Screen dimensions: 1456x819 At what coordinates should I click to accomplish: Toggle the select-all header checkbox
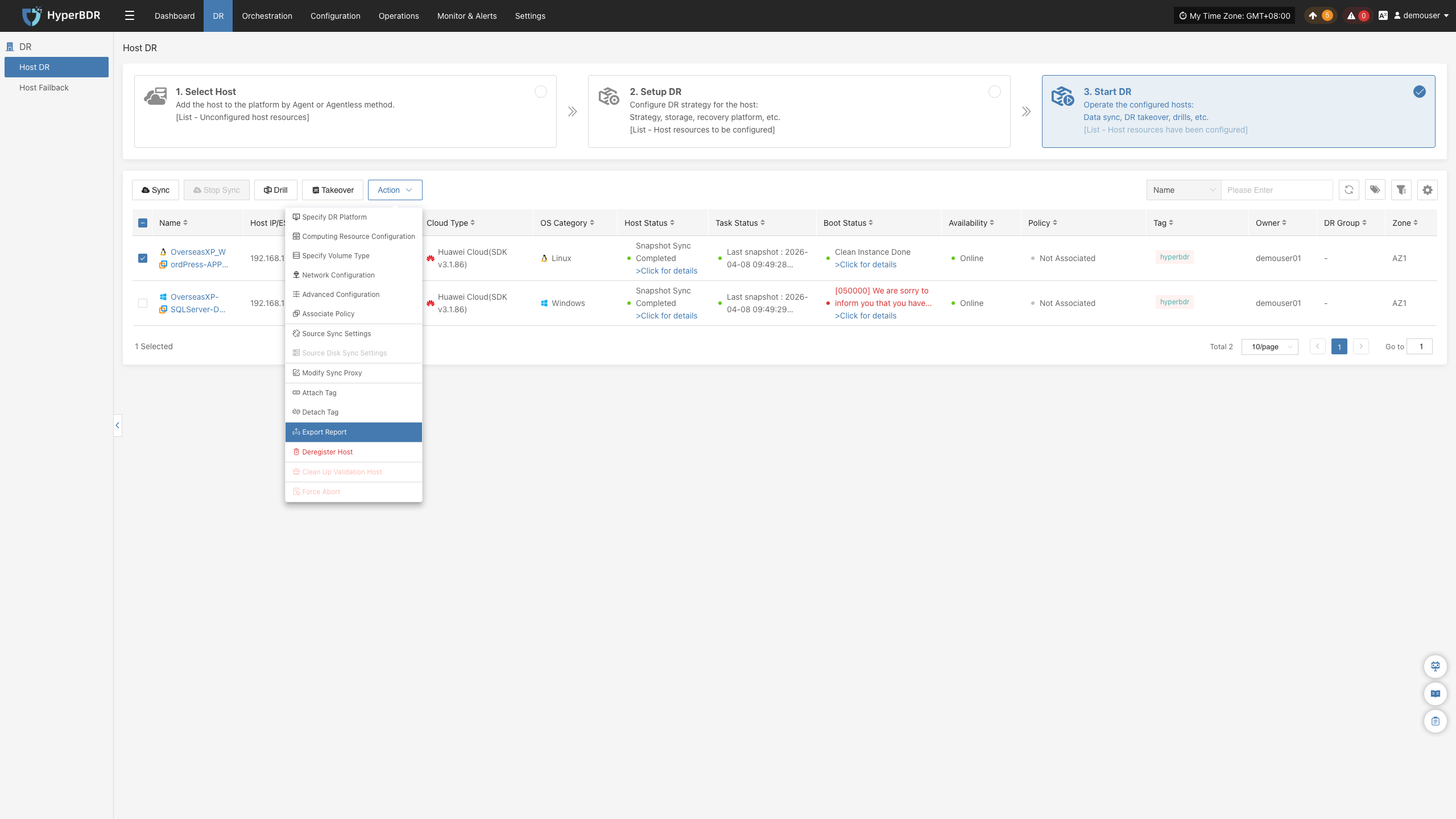point(143,223)
